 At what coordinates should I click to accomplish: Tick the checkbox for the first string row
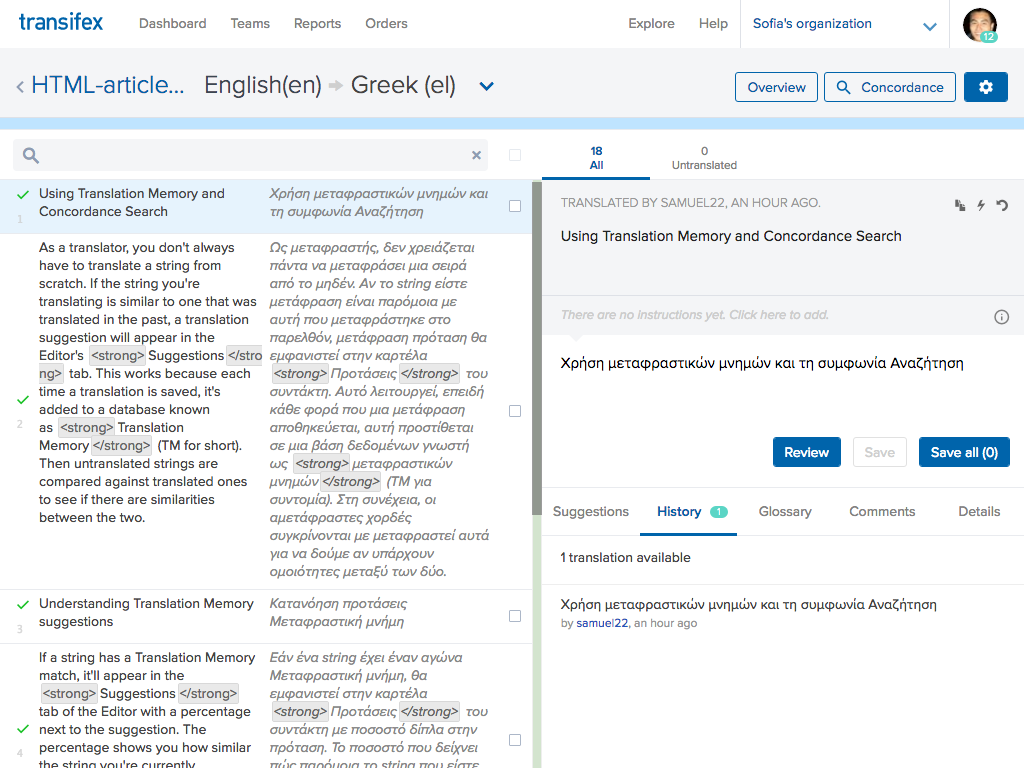coord(515,206)
